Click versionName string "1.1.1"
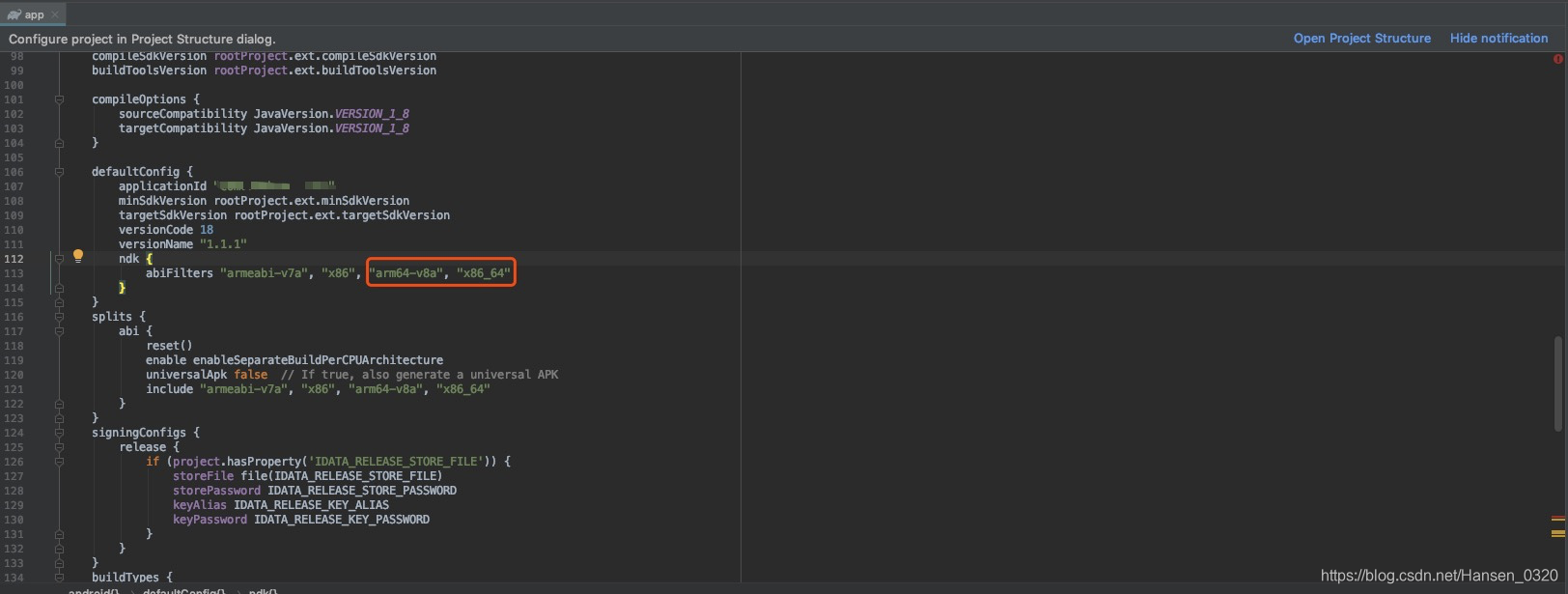 pos(223,244)
